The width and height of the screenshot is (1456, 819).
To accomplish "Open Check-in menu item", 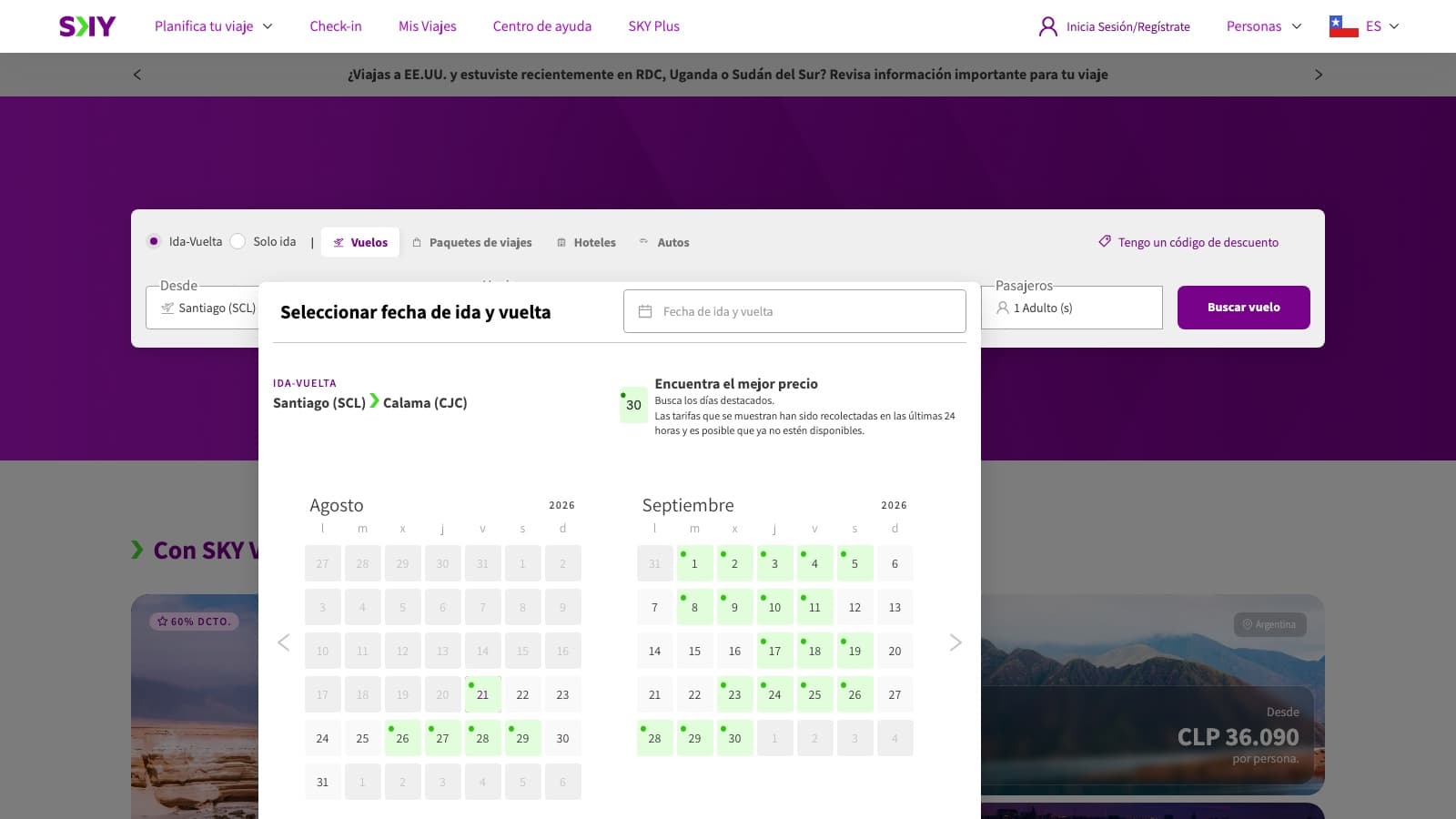I will click(x=336, y=26).
